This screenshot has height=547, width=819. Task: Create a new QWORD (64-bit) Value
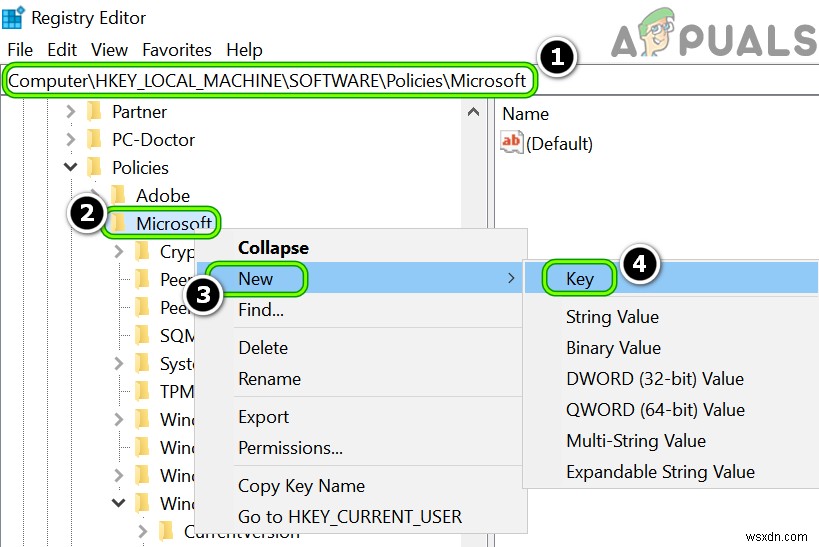[x=656, y=410]
